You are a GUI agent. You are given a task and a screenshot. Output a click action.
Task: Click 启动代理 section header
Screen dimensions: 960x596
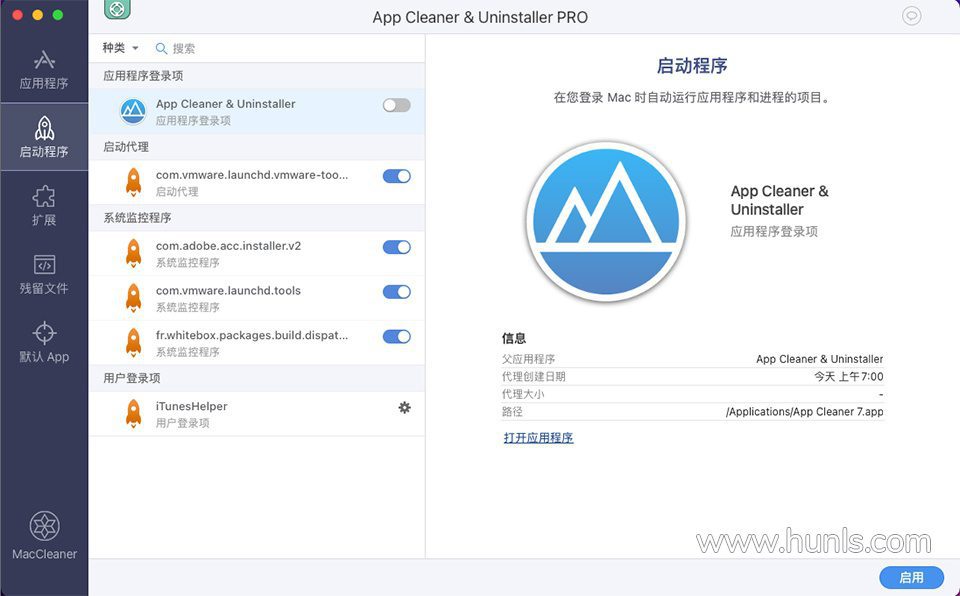click(126, 147)
